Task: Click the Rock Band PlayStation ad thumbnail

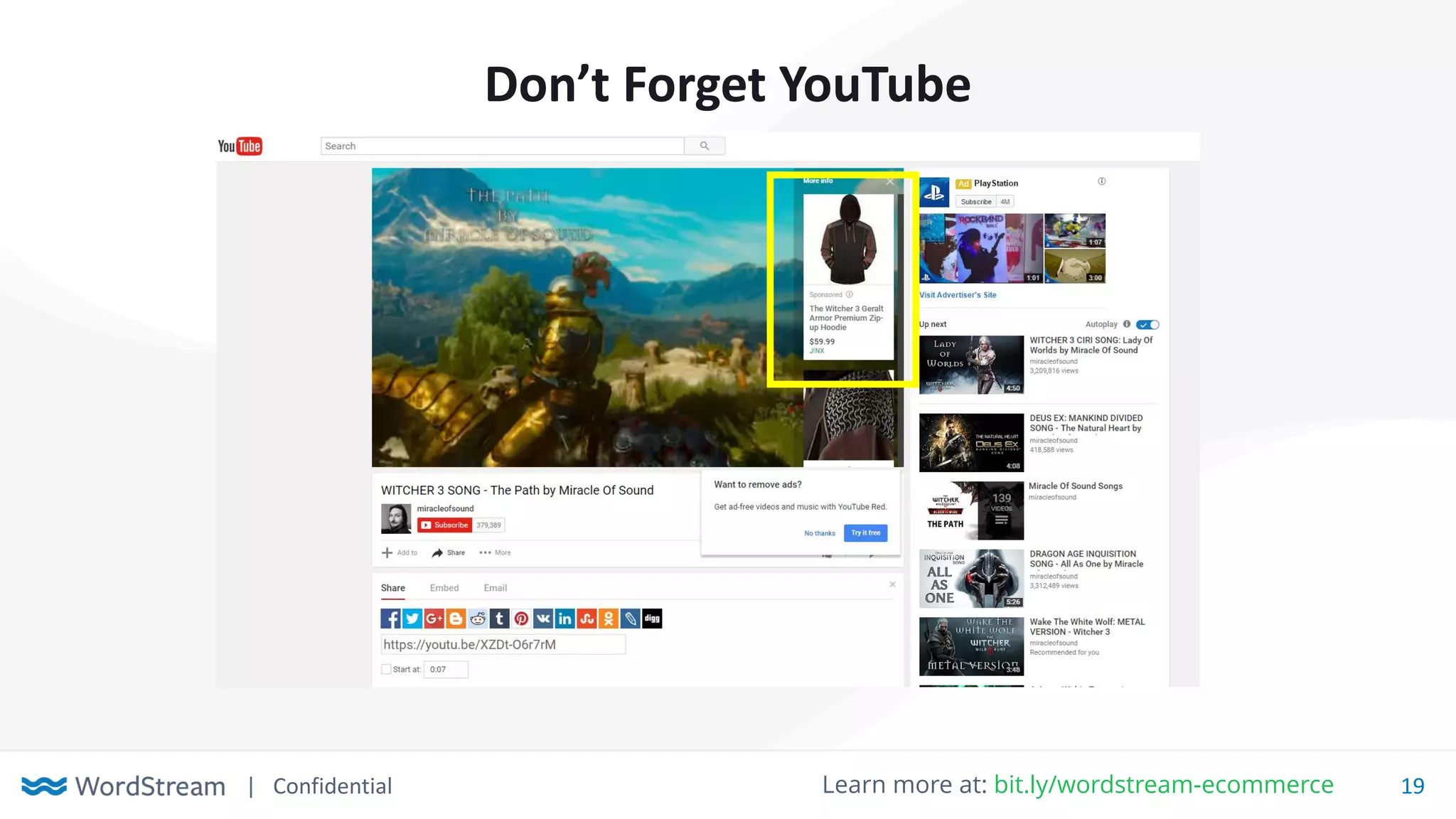Action: coord(981,248)
